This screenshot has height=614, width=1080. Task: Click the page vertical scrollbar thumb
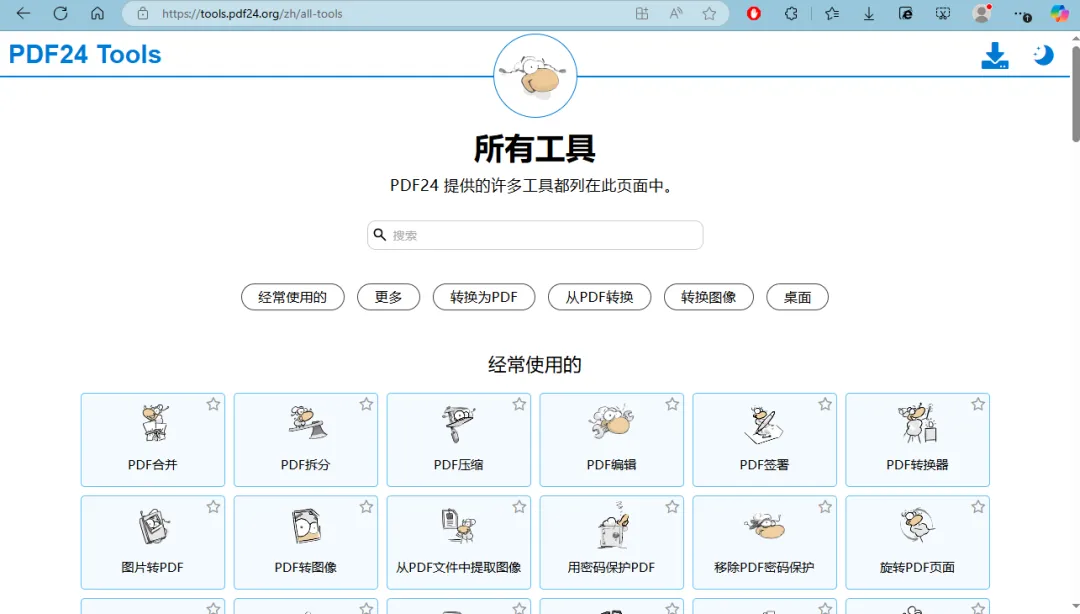1075,93
